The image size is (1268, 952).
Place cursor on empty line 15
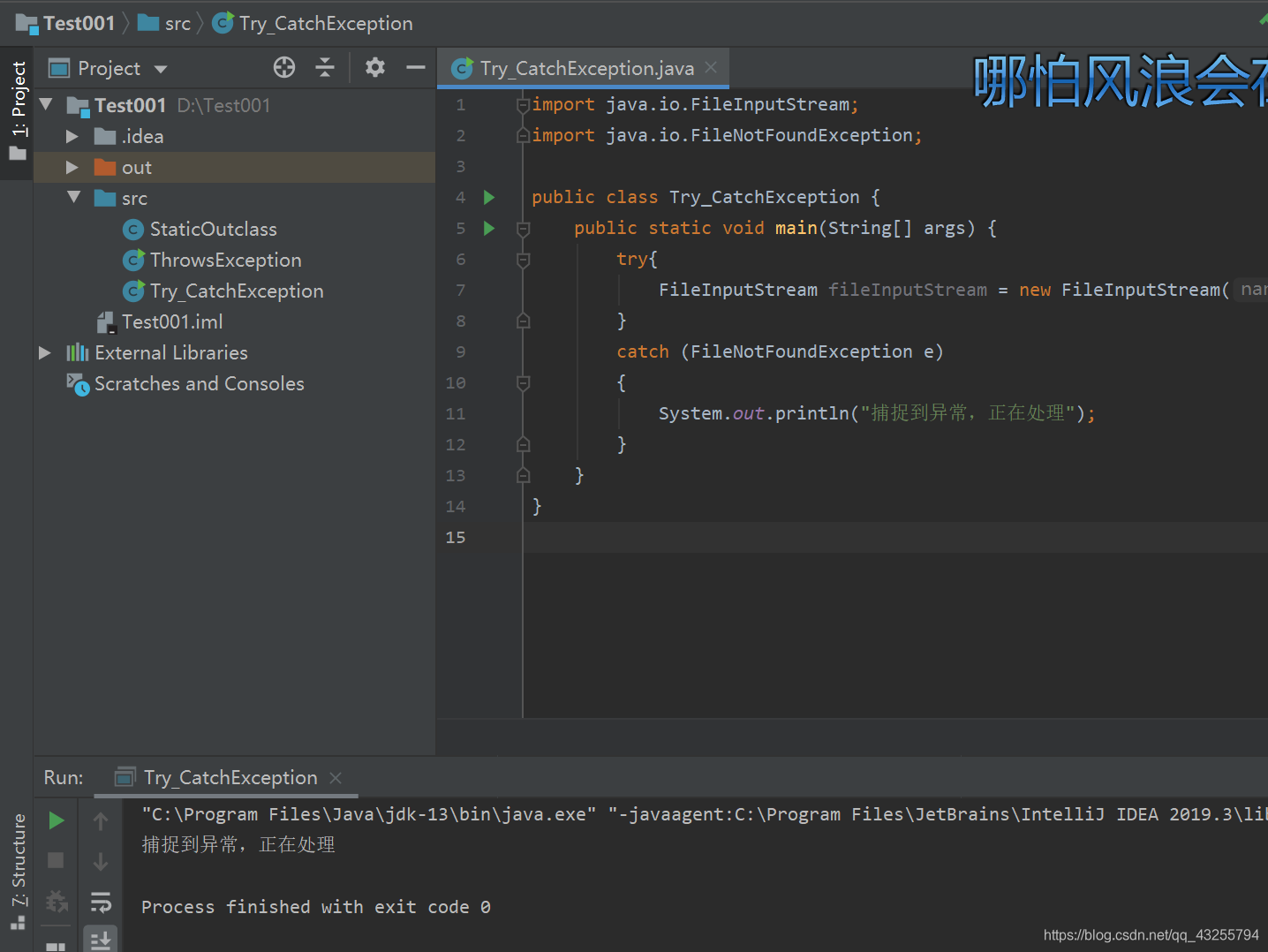pos(895,537)
